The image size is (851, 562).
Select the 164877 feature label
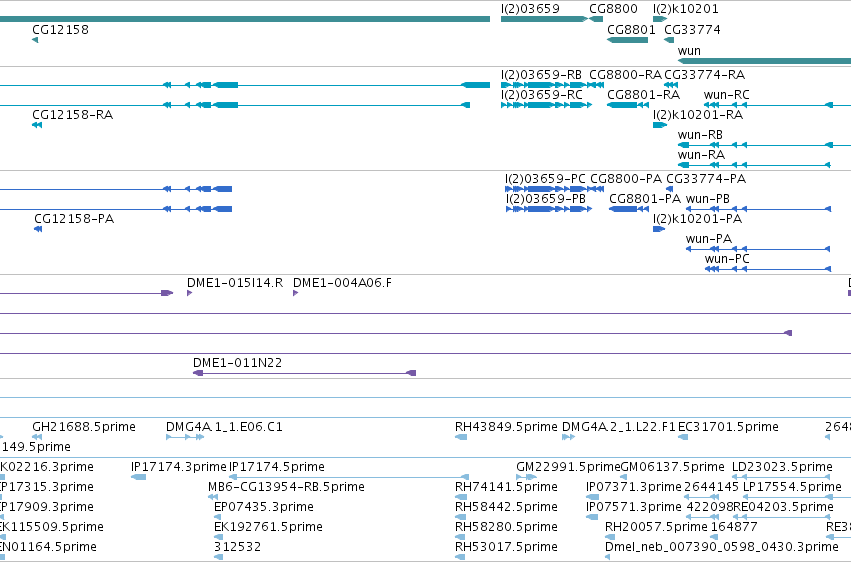pos(734,527)
